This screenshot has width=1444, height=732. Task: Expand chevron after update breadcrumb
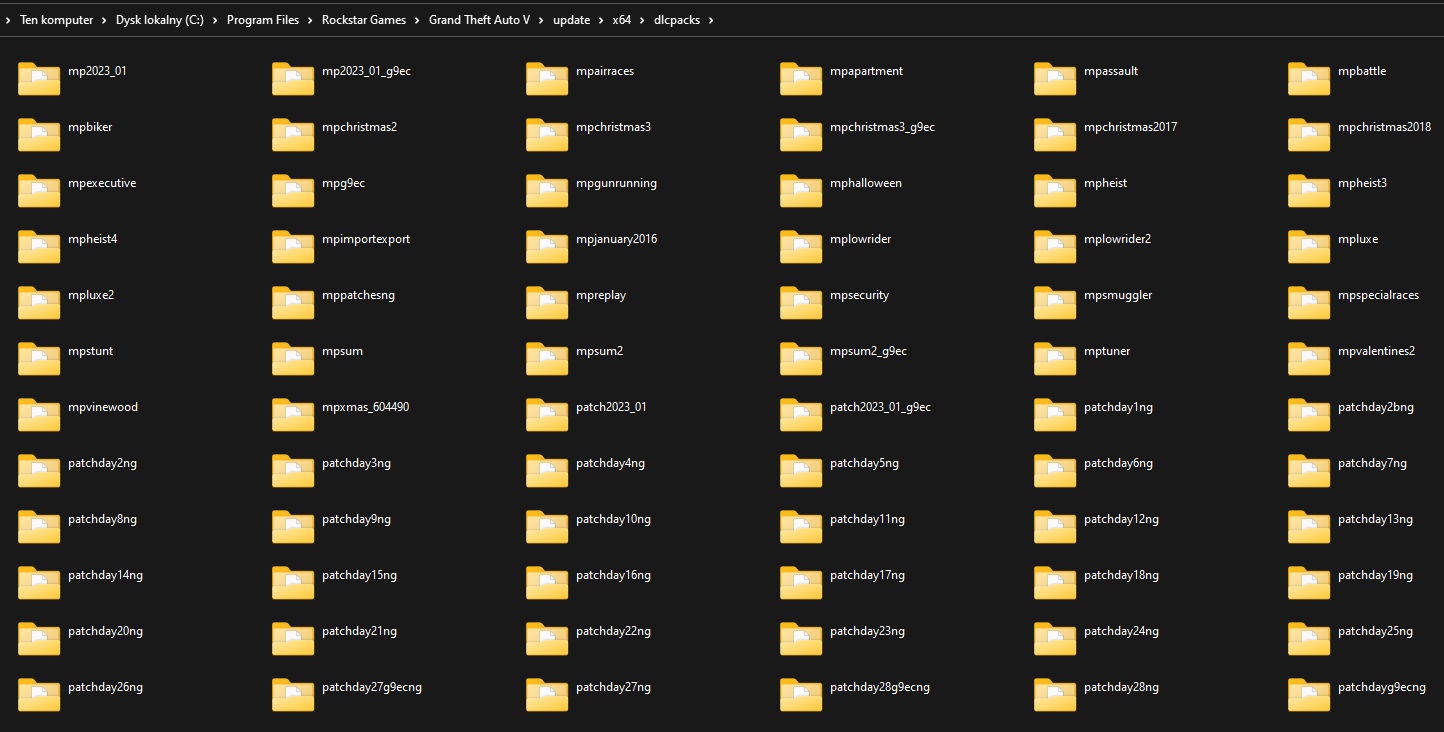pos(601,20)
